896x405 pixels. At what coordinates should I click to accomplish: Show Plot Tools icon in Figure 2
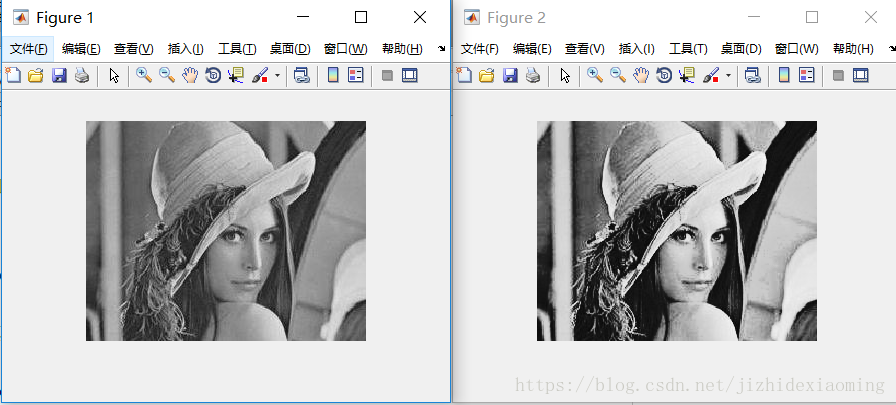861,75
